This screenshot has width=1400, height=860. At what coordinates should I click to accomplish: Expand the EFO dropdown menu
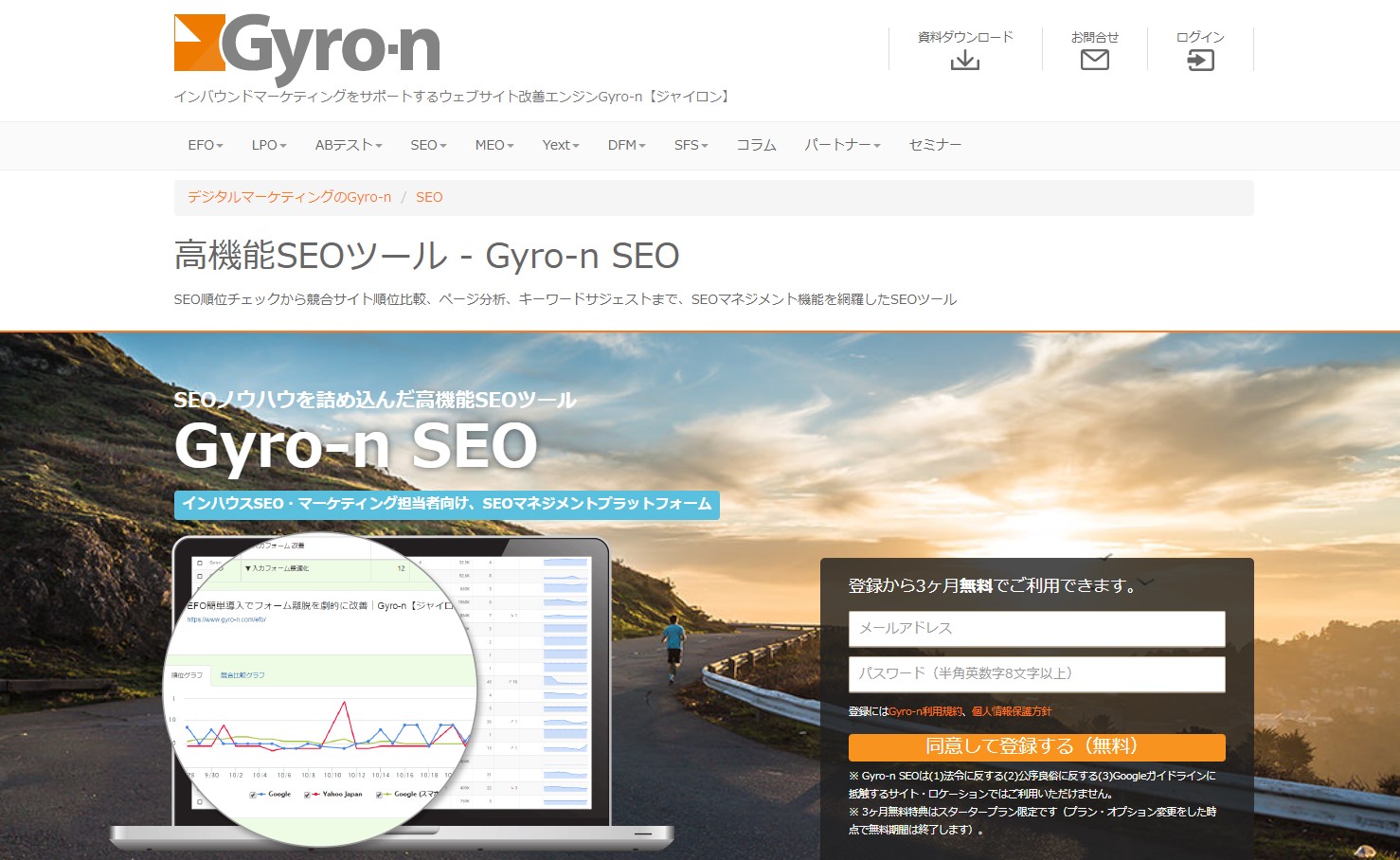point(206,145)
